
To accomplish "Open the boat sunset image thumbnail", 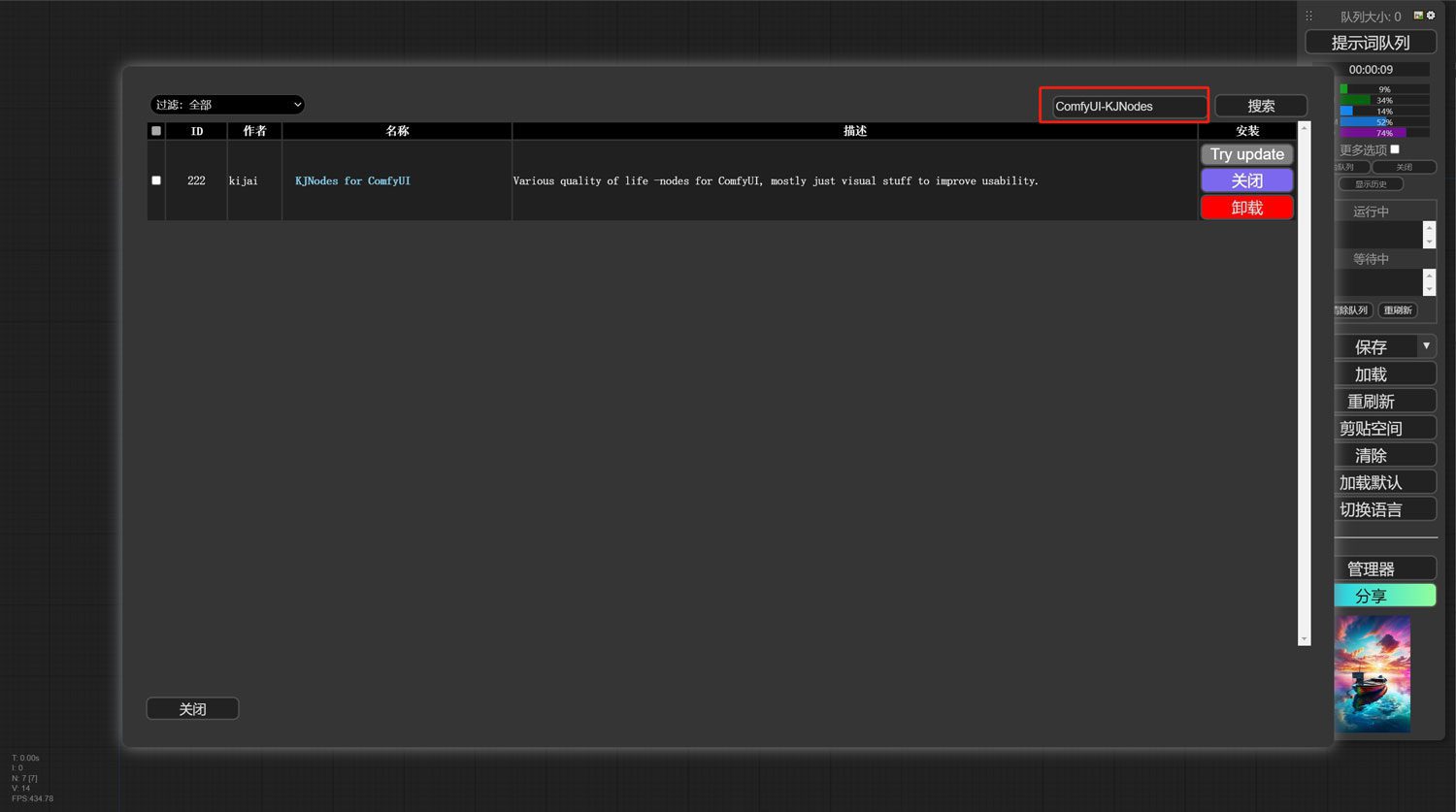I will (x=1373, y=673).
